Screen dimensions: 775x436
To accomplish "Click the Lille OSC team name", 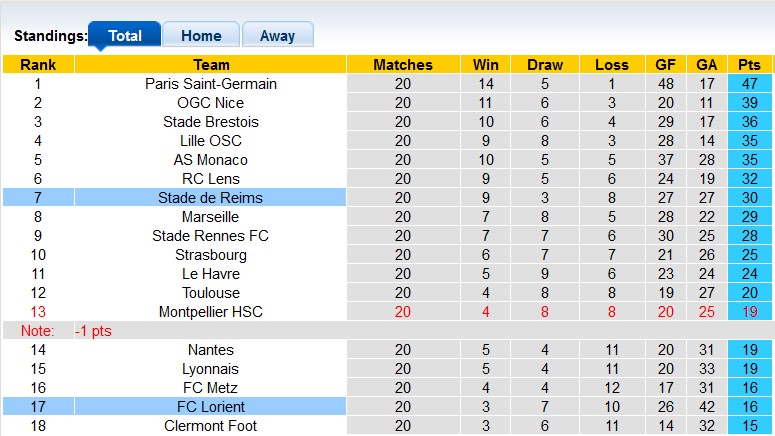I will click(211, 141).
